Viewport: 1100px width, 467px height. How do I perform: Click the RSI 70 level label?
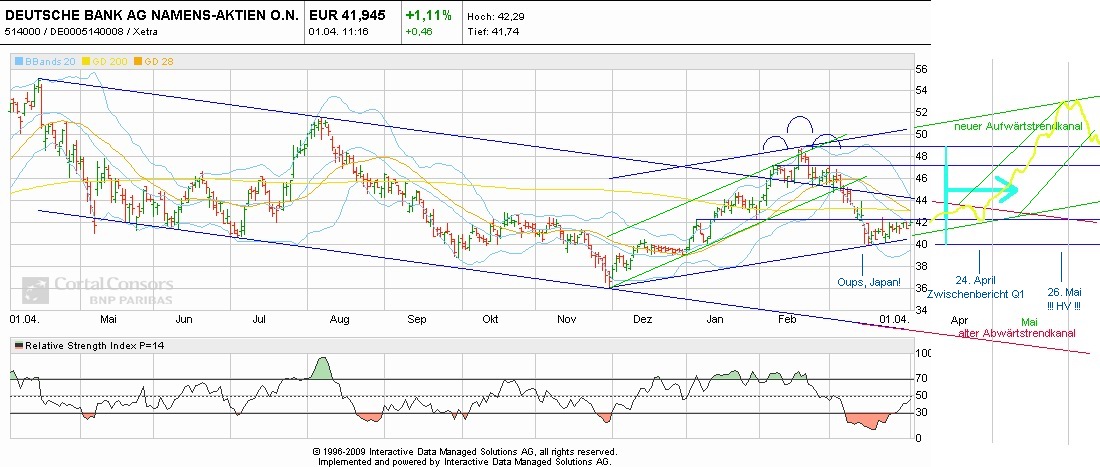coord(923,379)
